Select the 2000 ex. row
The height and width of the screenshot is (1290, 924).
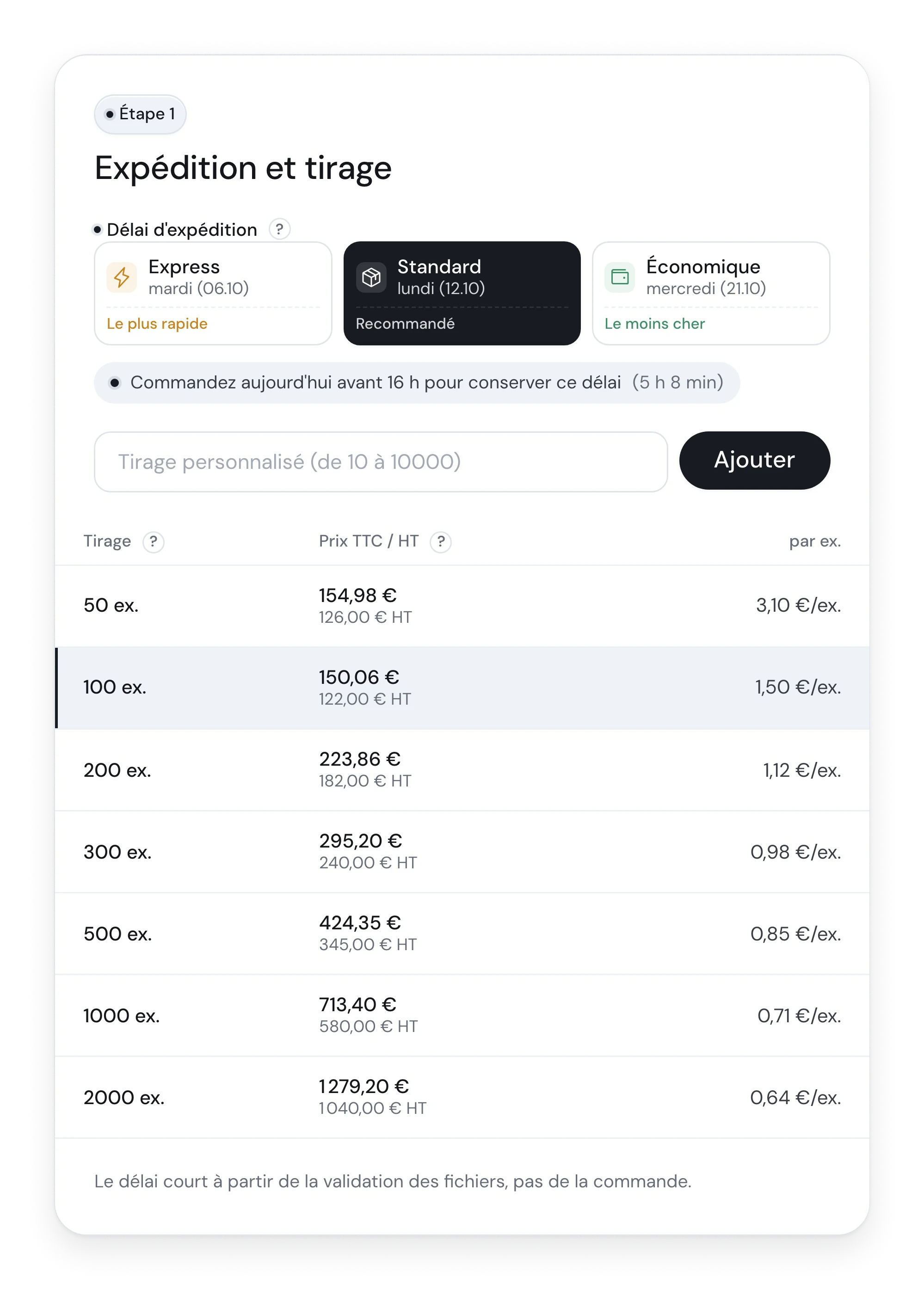[x=462, y=1098]
